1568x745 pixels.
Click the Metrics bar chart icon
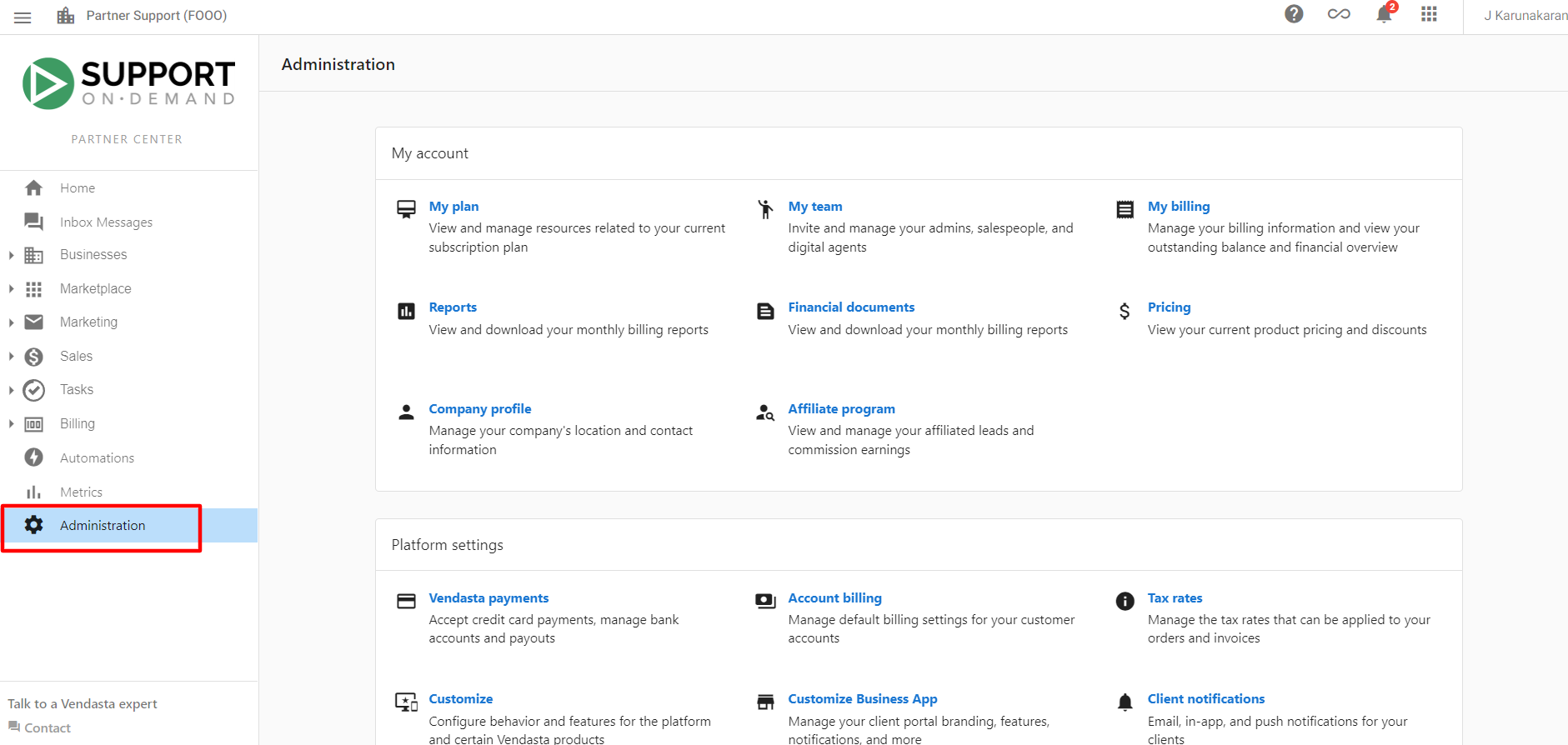point(33,492)
